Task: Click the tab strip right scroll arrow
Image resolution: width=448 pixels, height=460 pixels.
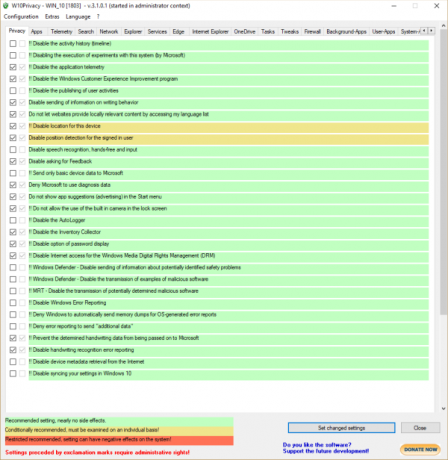Action: point(431,31)
